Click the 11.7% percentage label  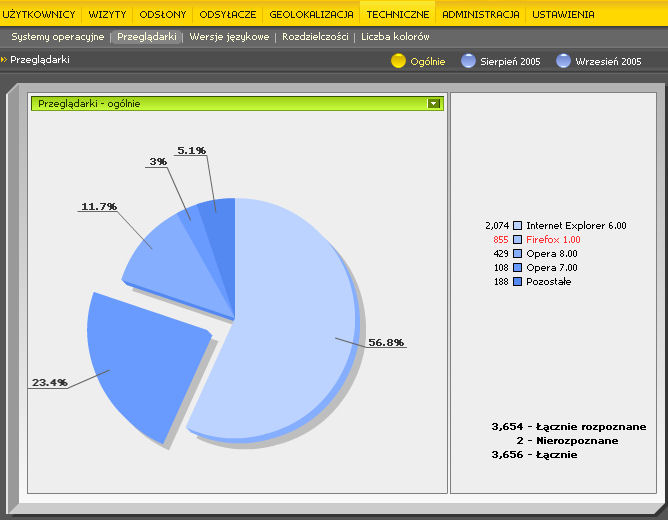(x=99, y=207)
